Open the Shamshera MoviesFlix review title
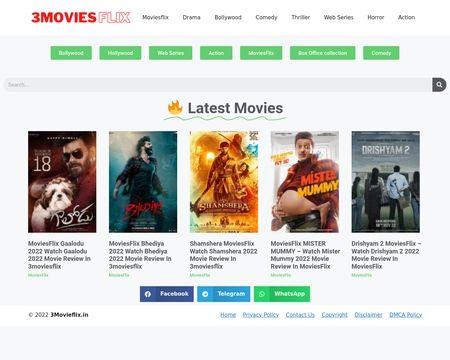The image size is (450, 360). coord(223,255)
